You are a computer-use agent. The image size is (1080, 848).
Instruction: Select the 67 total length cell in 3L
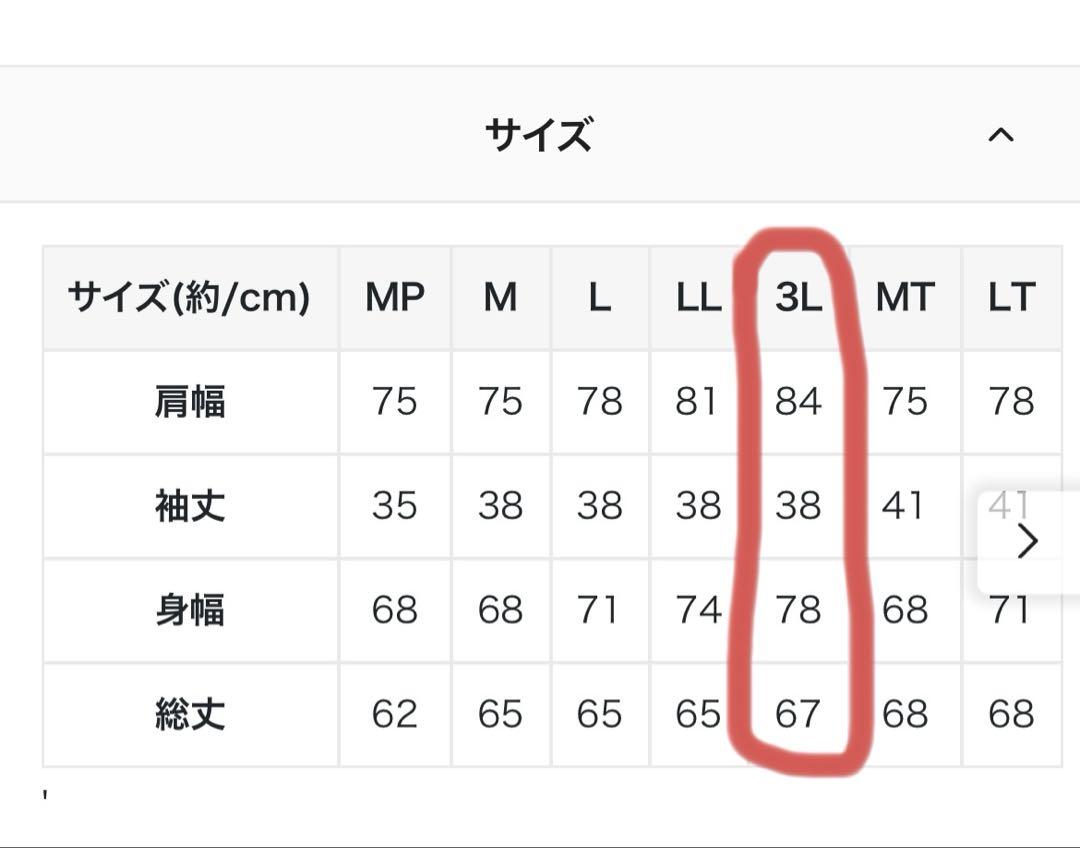click(x=798, y=715)
